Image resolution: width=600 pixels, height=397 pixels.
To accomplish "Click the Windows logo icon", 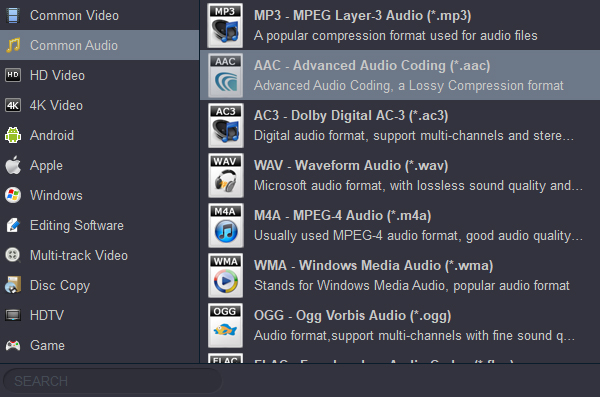I will pyautogui.click(x=13, y=195).
